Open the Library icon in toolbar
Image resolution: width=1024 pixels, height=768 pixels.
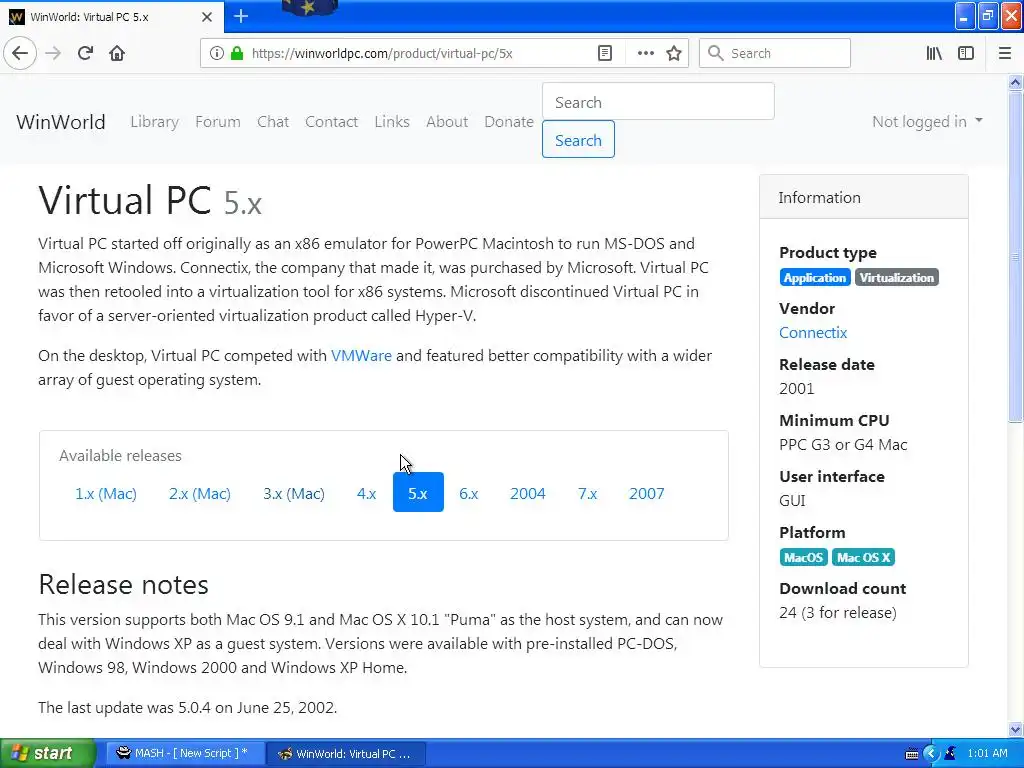(934, 53)
